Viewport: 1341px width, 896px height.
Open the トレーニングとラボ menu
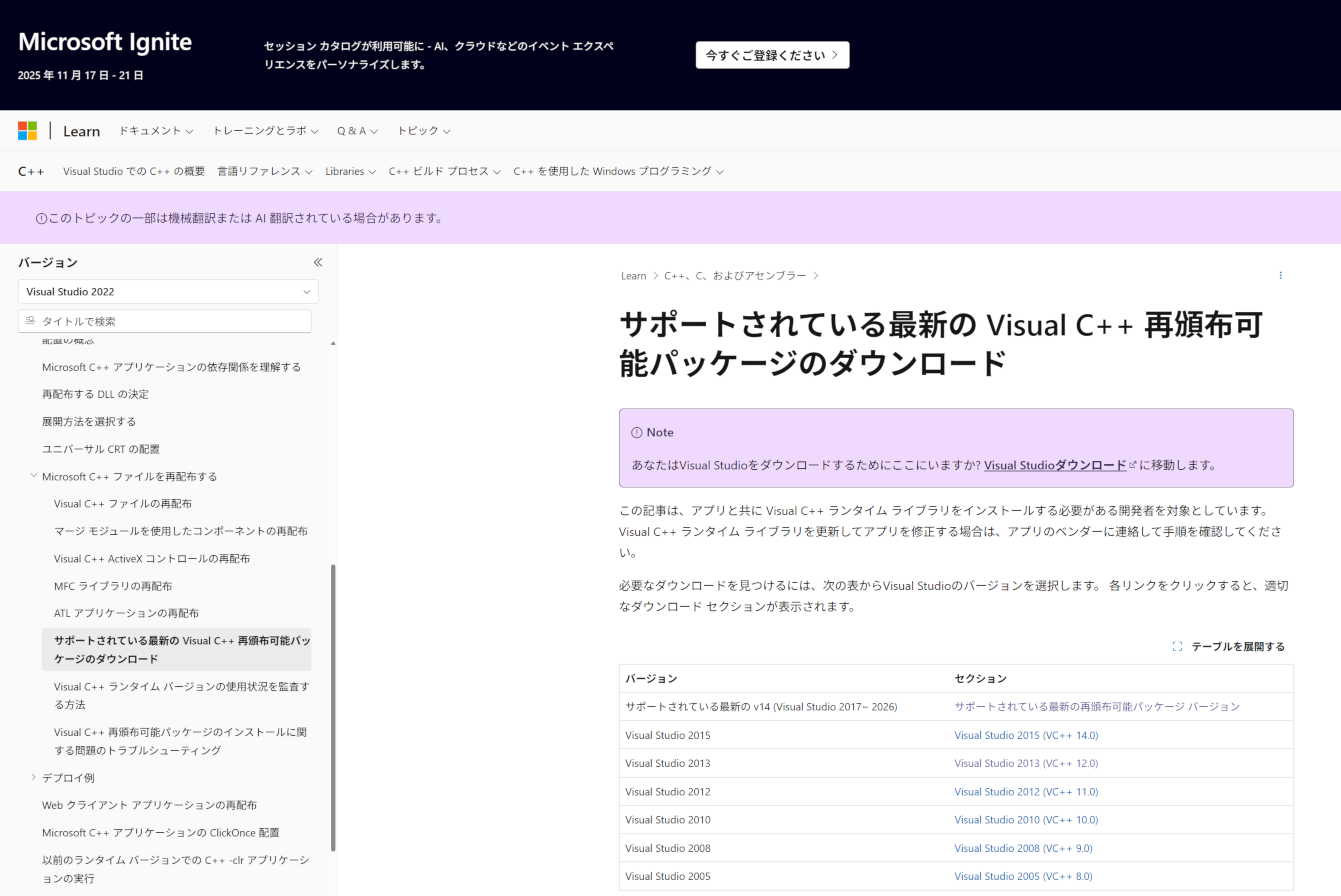point(265,131)
